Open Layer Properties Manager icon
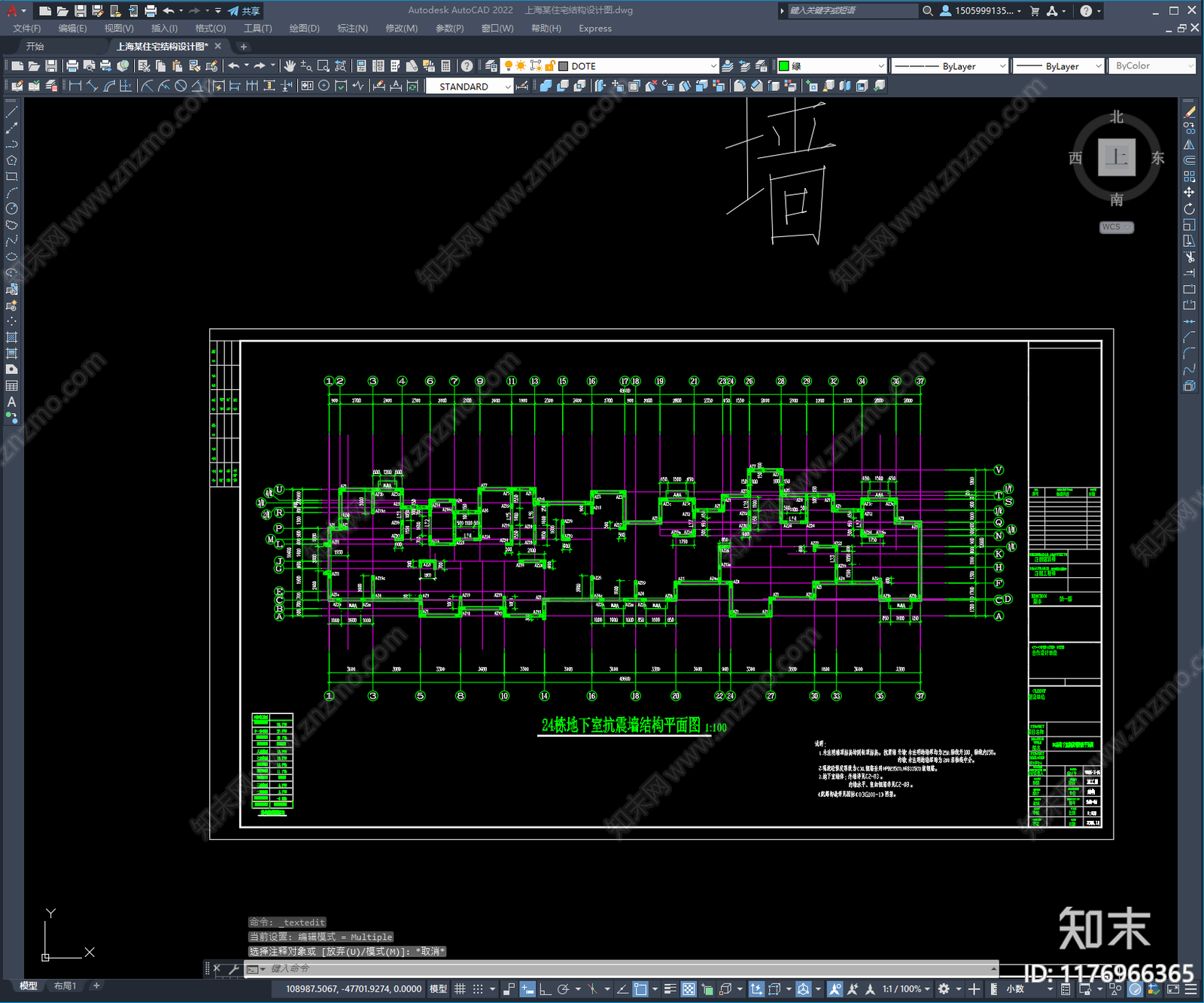Viewport: 1204px width, 1003px height. point(491,66)
